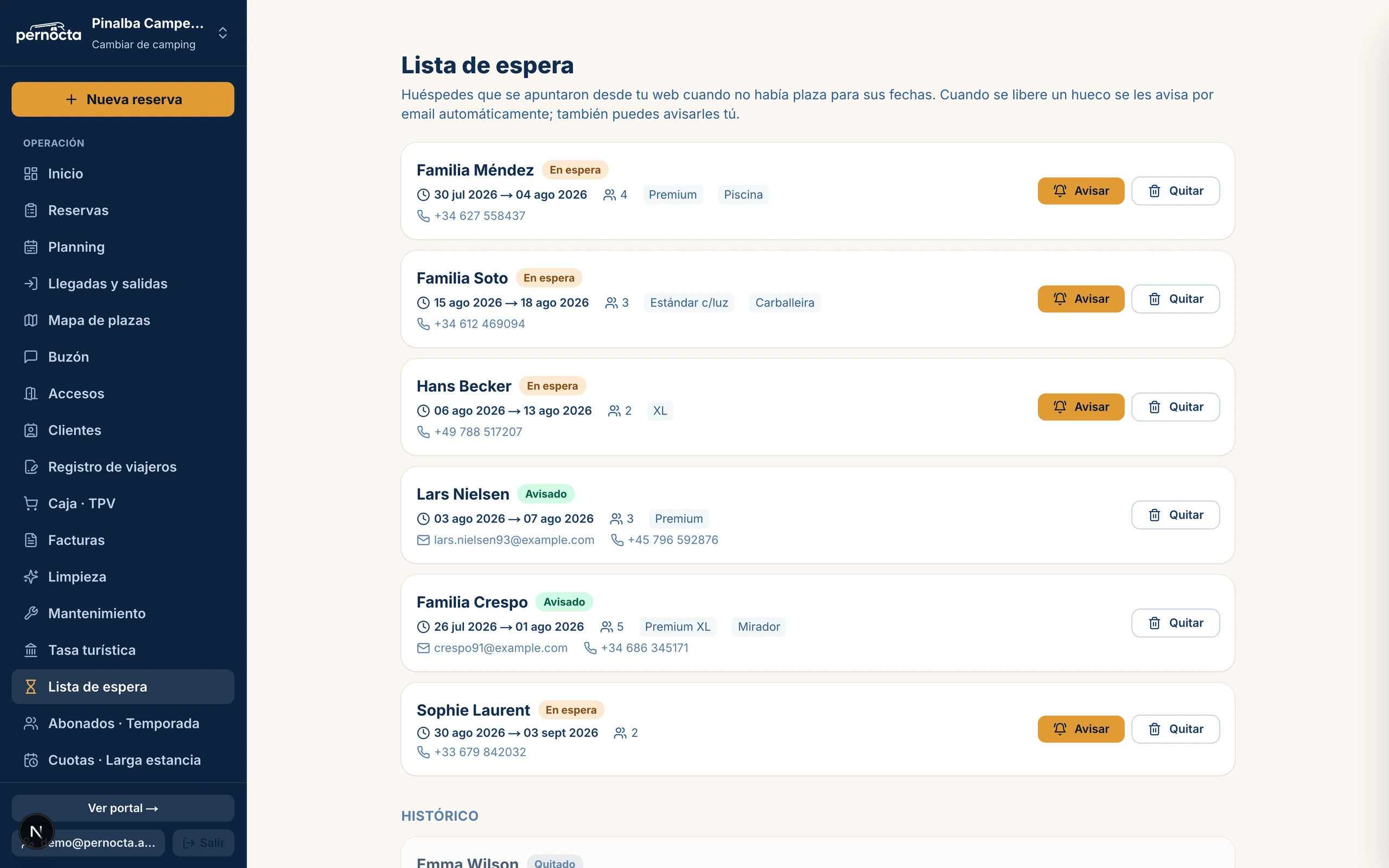Click the Buzón message icon
Image resolution: width=1389 pixels, height=868 pixels.
coord(31,356)
